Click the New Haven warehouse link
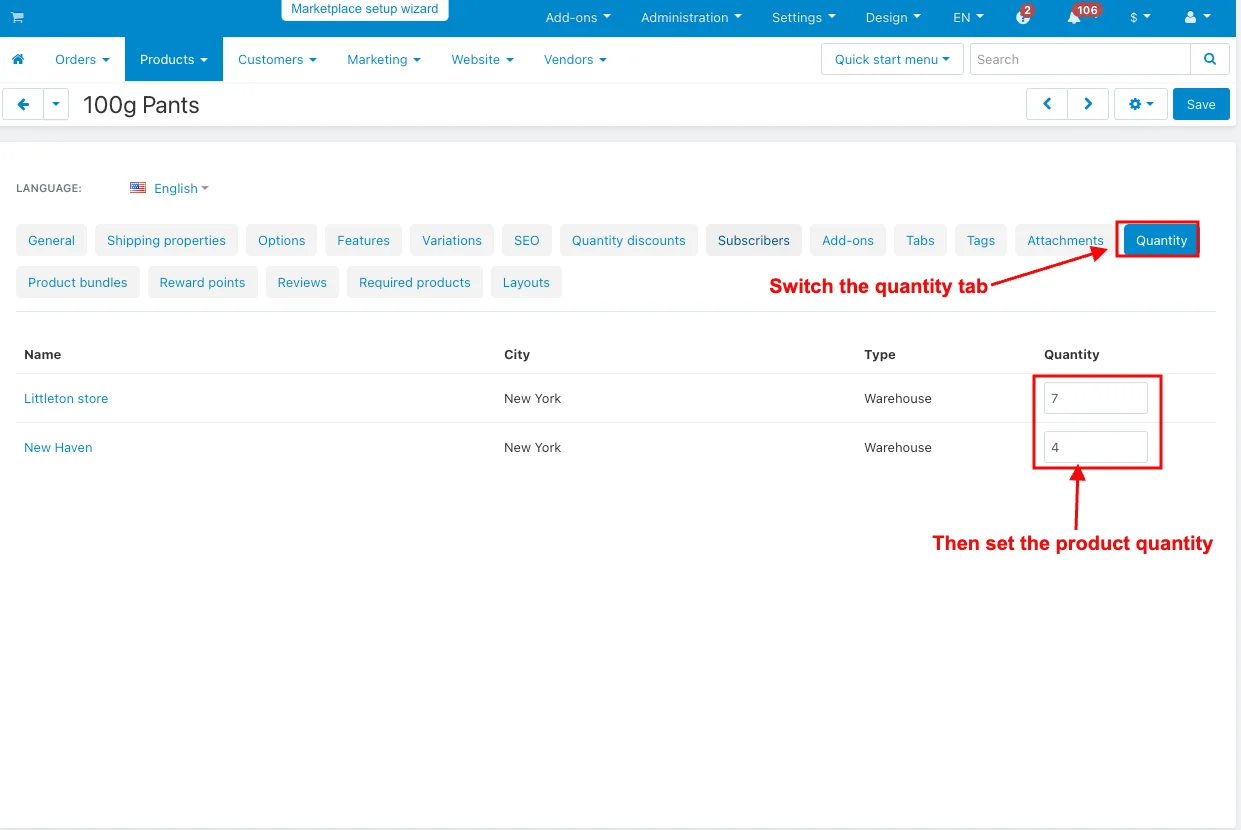The height and width of the screenshot is (830, 1241). [58, 447]
